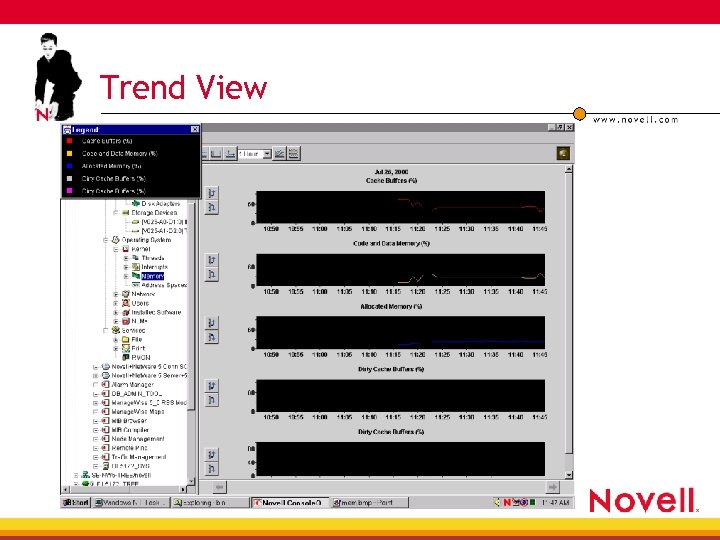This screenshot has width=720, height=540.
Task: Select ManageWise Maps in the tree
Action: click(138, 412)
